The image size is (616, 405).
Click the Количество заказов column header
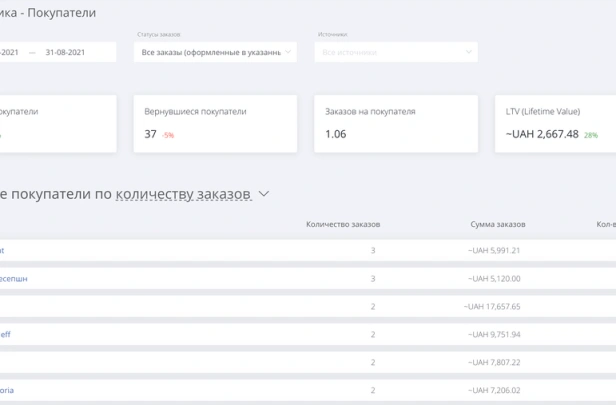(343, 224)
